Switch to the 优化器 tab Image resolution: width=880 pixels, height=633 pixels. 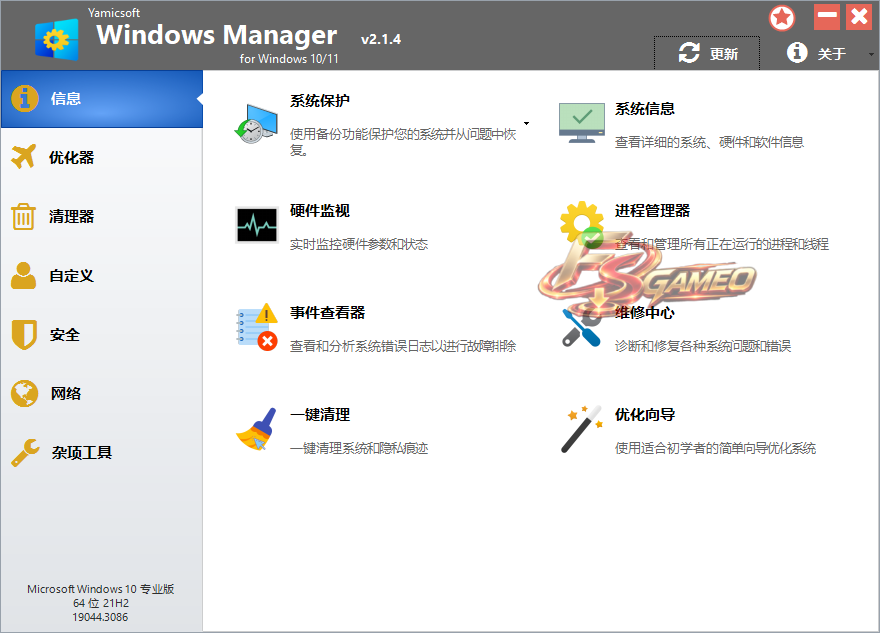(102, 157)
